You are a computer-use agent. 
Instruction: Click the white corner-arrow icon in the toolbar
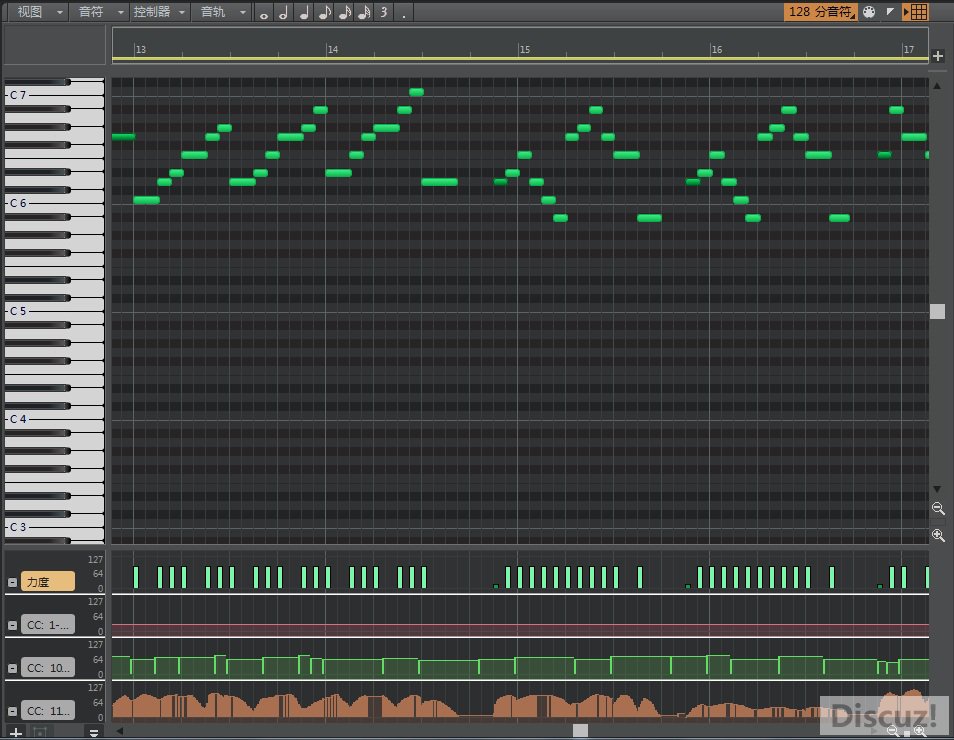coord(890,11)
